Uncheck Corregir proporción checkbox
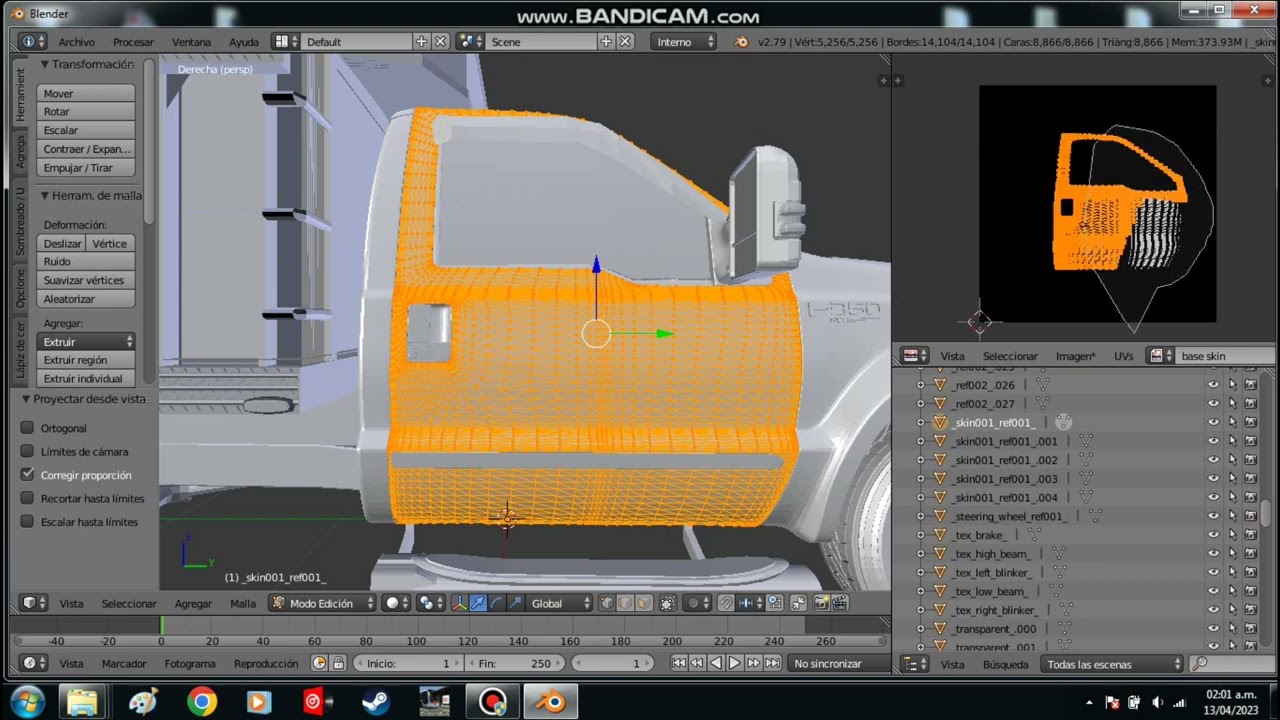This screenshot has height=720, width=1280. click(x=27, y=474)
